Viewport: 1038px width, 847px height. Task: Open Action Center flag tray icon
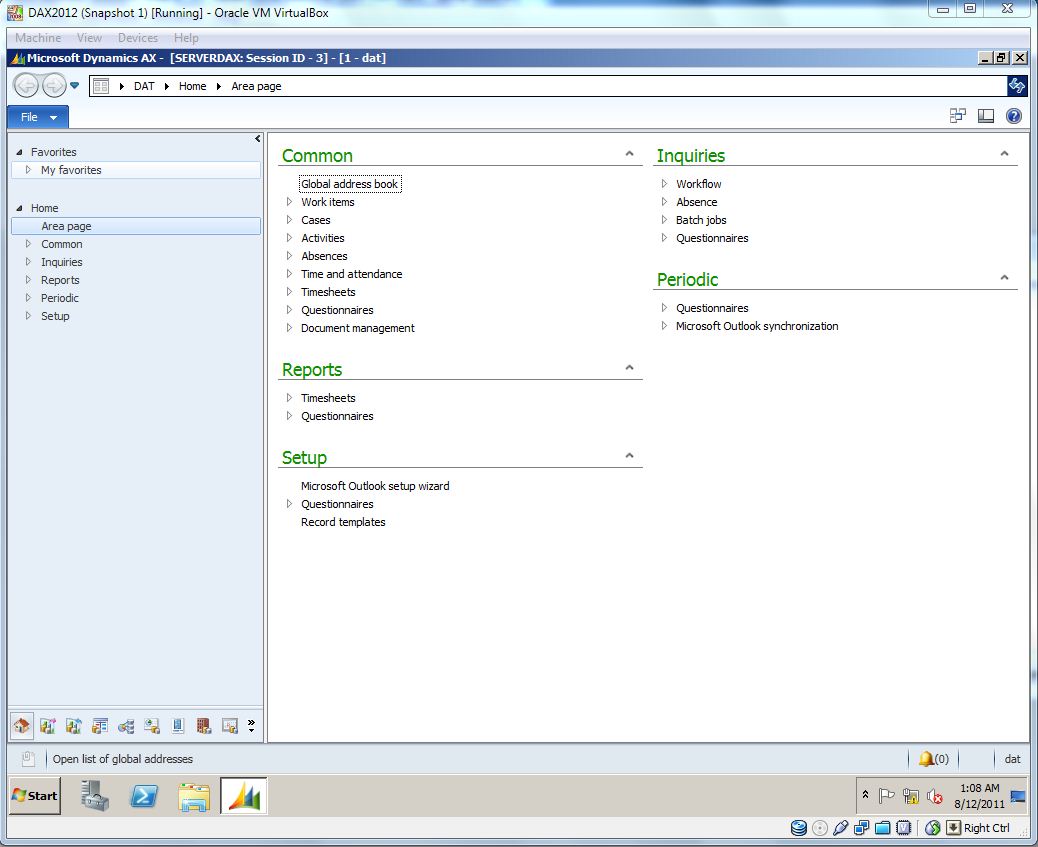tap(886, 796)
